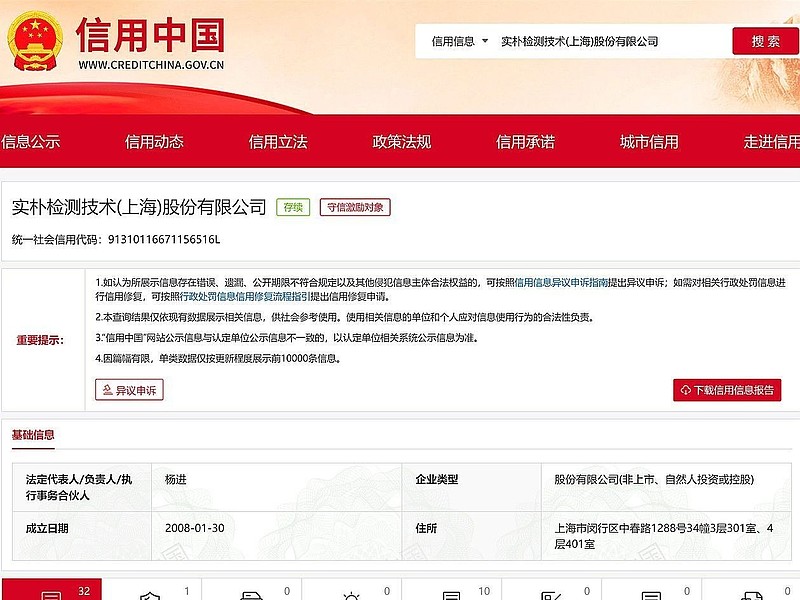This screenshot has width=800, height=600.
Task: Click the address value 上海市闵行区中春路1288号
Action: 664,536
